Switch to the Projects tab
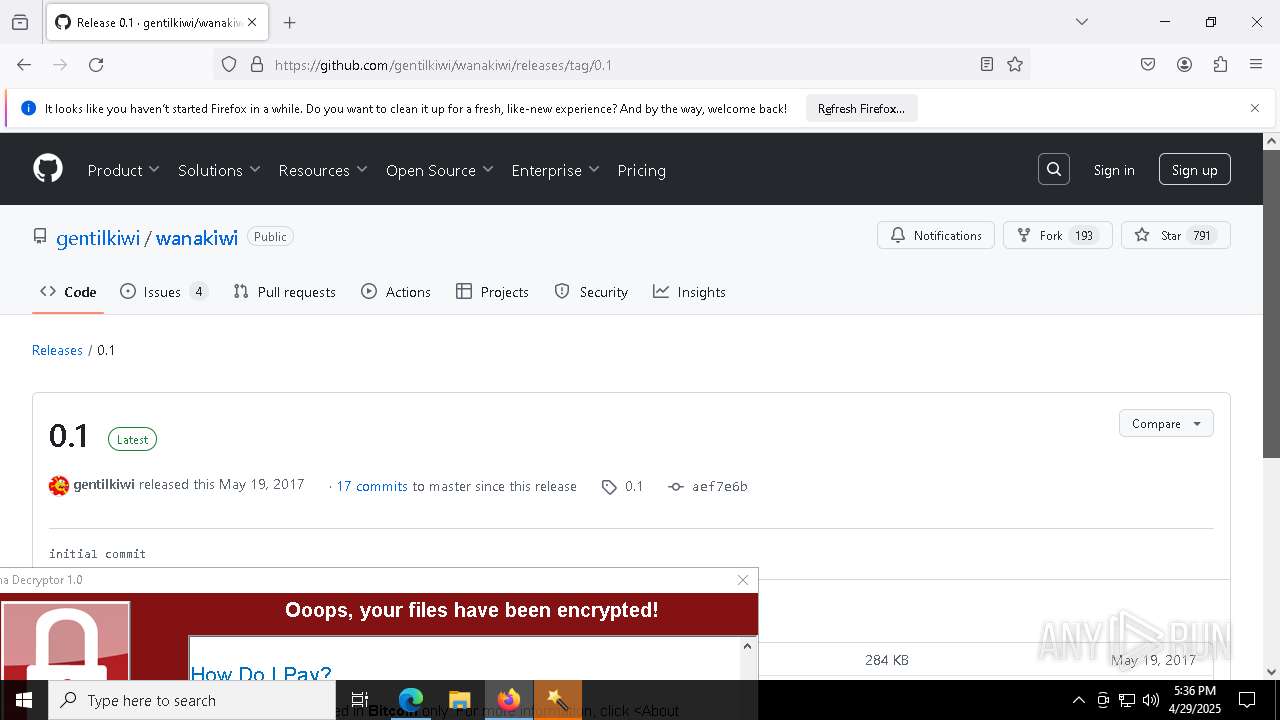Screen dimensions: 1280x720 [492, 292]
